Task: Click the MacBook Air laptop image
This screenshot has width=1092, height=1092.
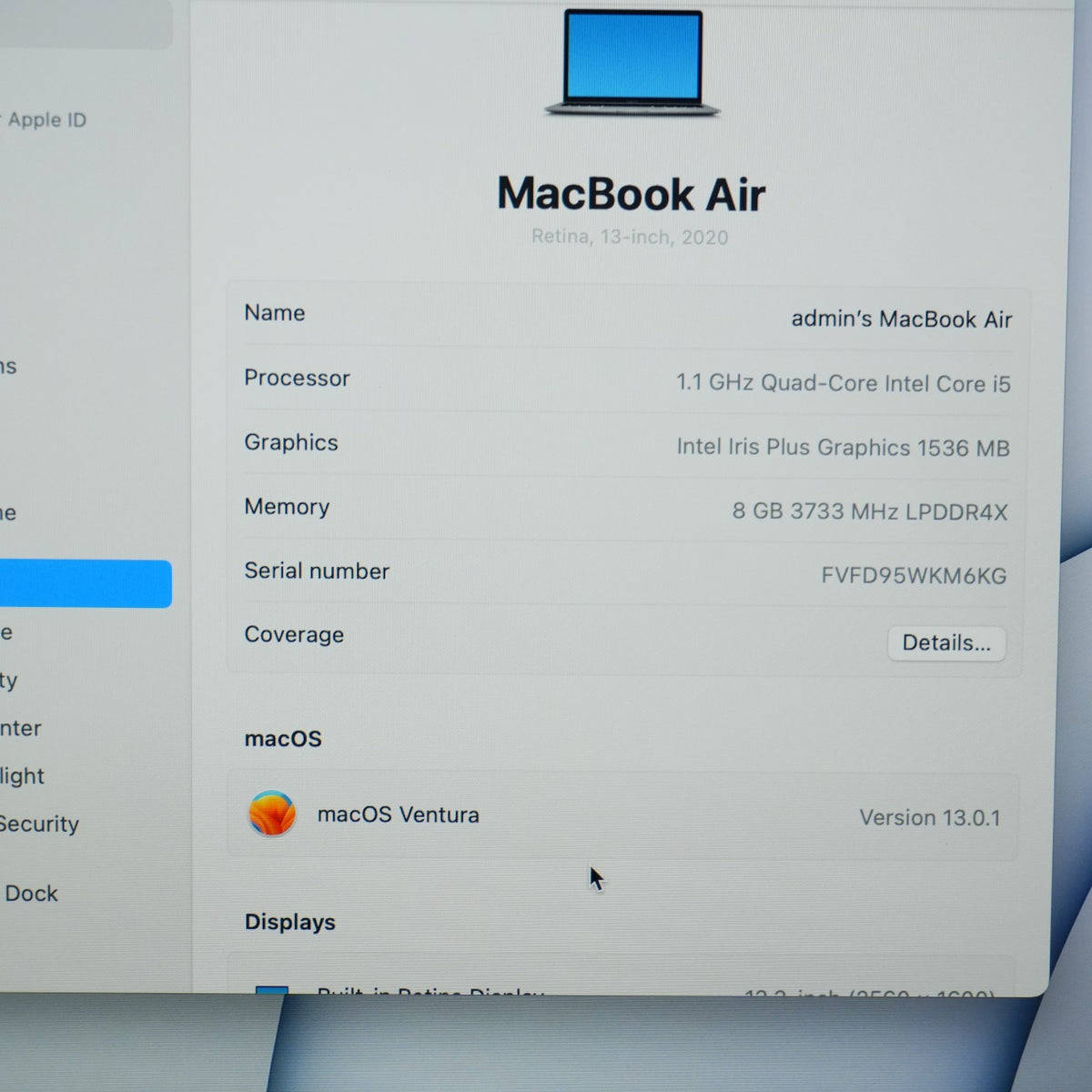Action: point(632,64)
